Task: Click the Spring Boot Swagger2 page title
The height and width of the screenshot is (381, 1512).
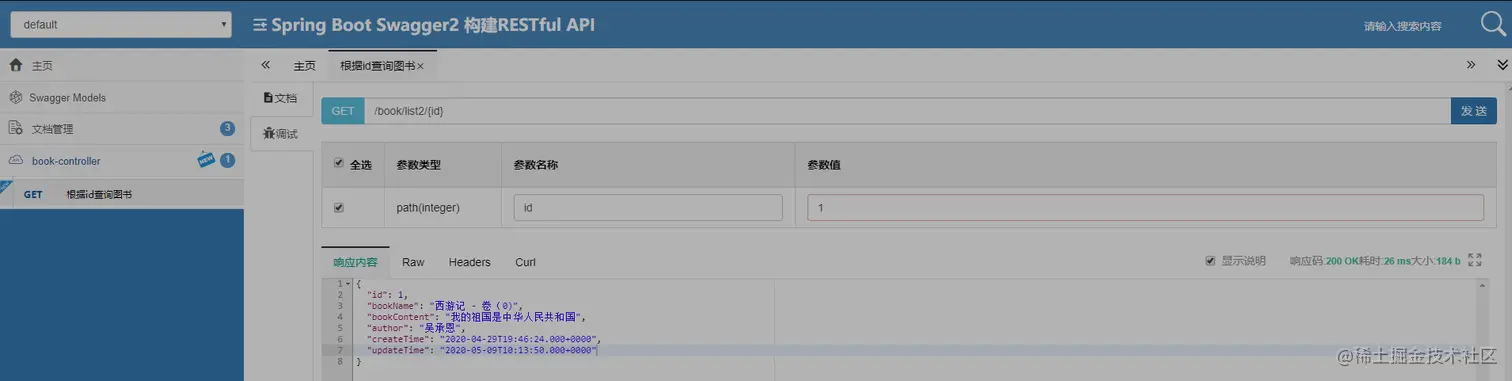Action: (x=433, y=24)
